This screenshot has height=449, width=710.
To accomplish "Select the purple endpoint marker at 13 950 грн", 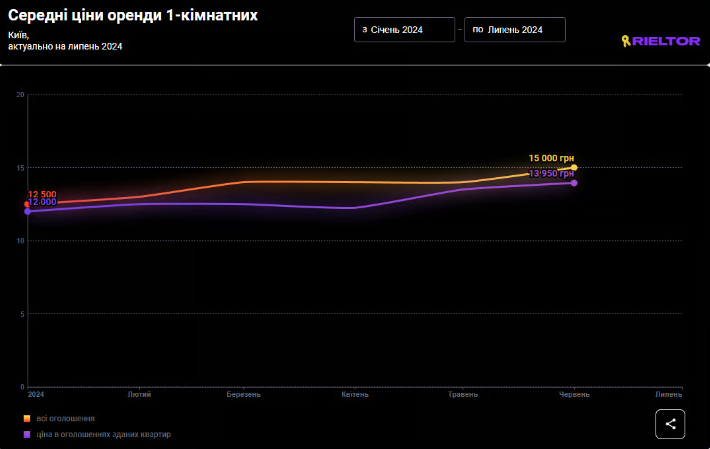I will point(574,183).
